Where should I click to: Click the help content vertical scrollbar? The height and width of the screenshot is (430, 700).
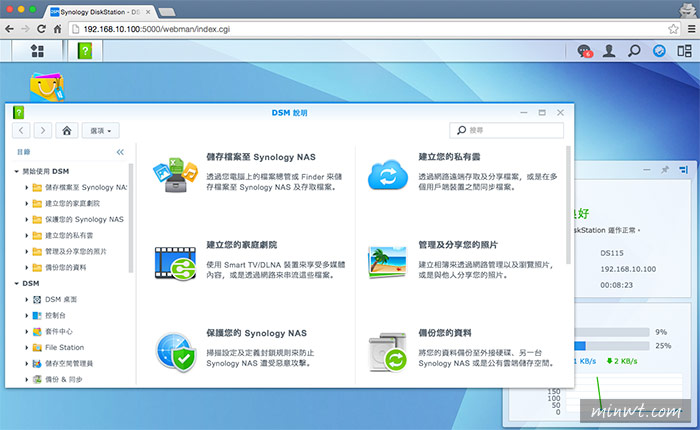pyautogui.click(x=568, y=205)
